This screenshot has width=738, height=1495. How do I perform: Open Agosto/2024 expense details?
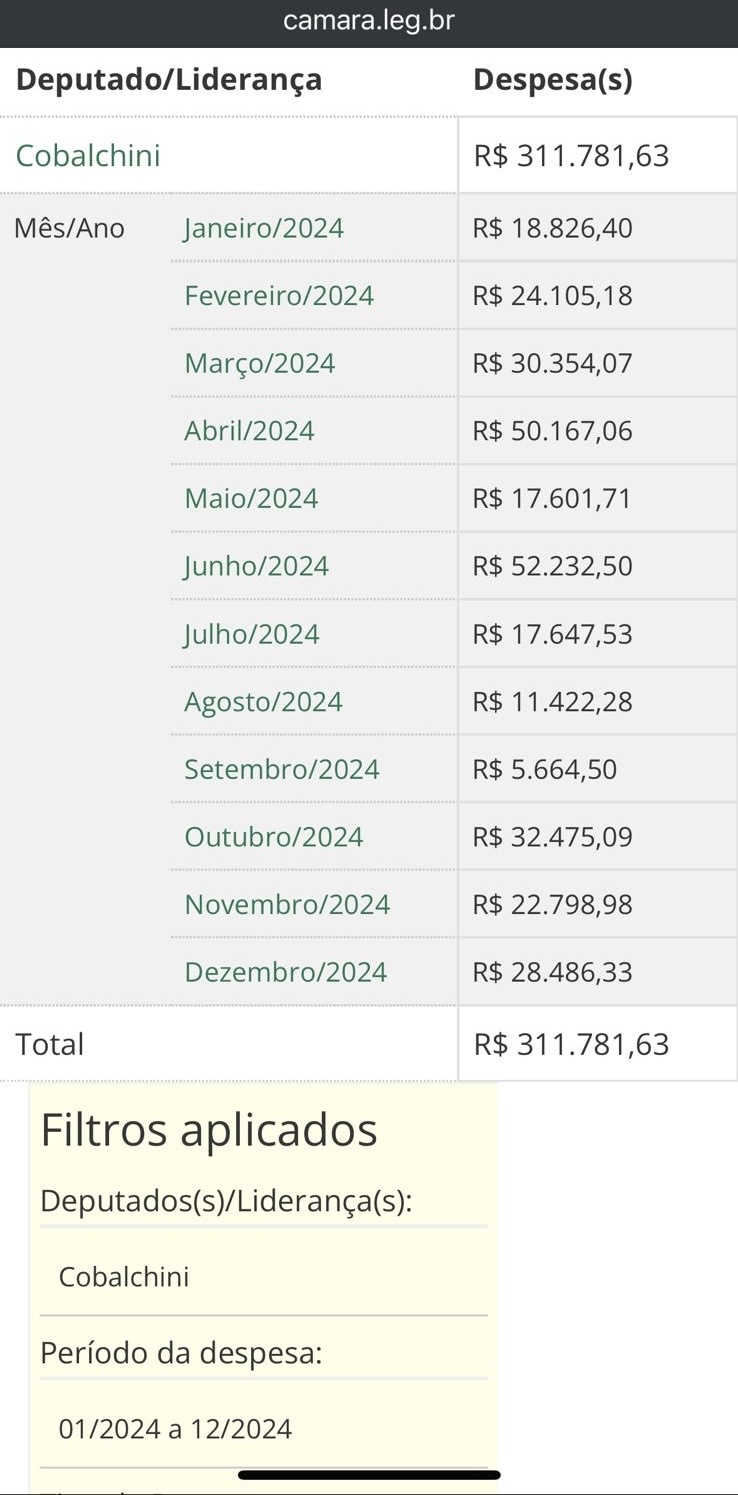point(263,702)
